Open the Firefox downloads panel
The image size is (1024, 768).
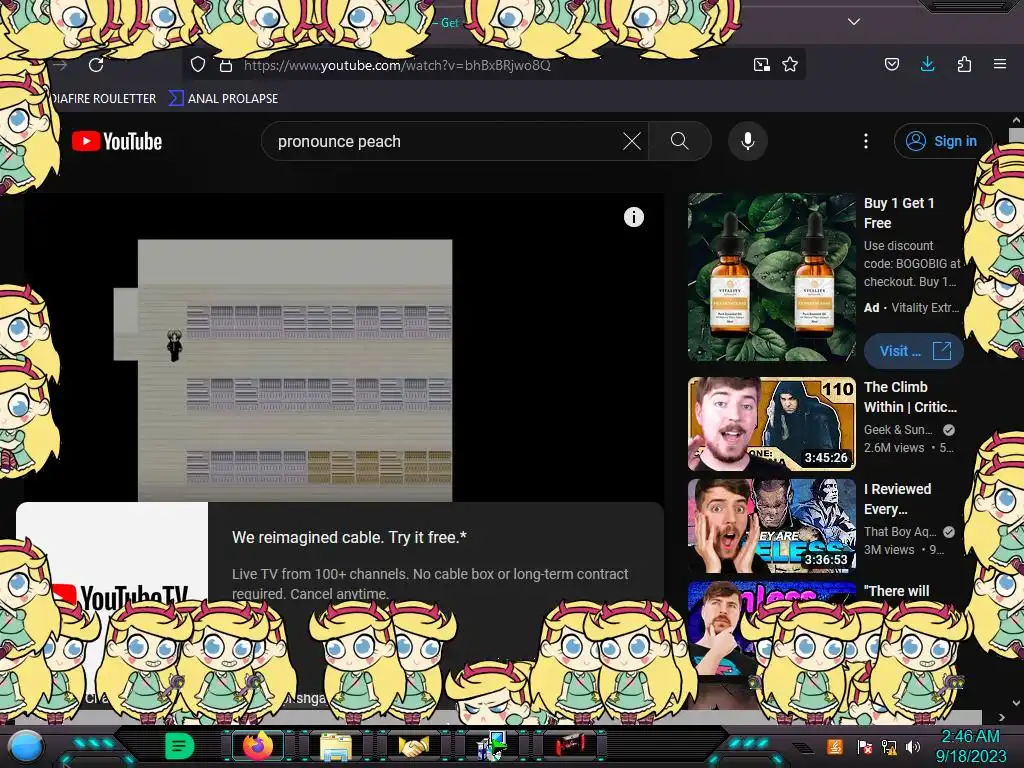coord(927,64)
